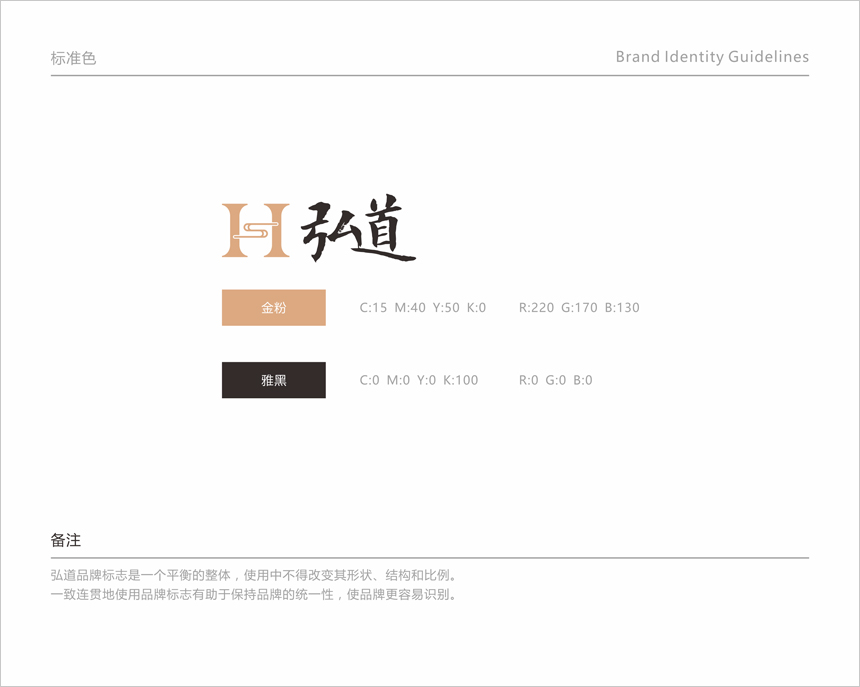Click the K:100 value for 雅黑
The width and height of the screenshot is (860, 687).
tap(461, 380)
